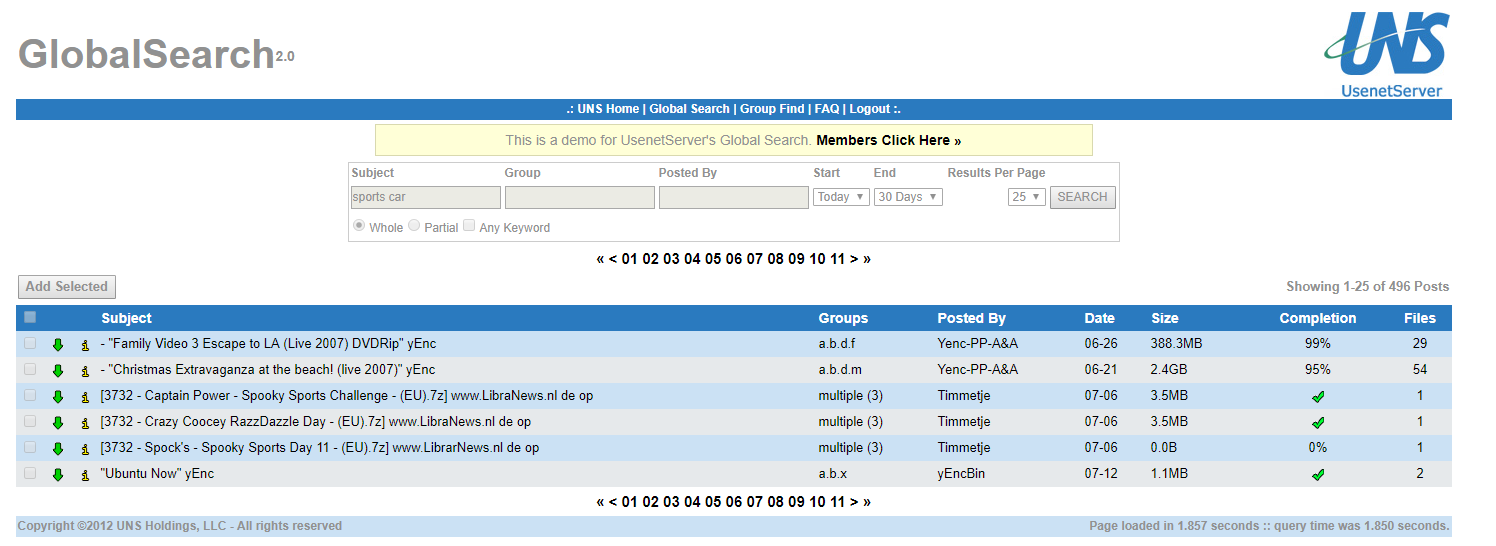Check the box for Captain Power row

[30, 395]
